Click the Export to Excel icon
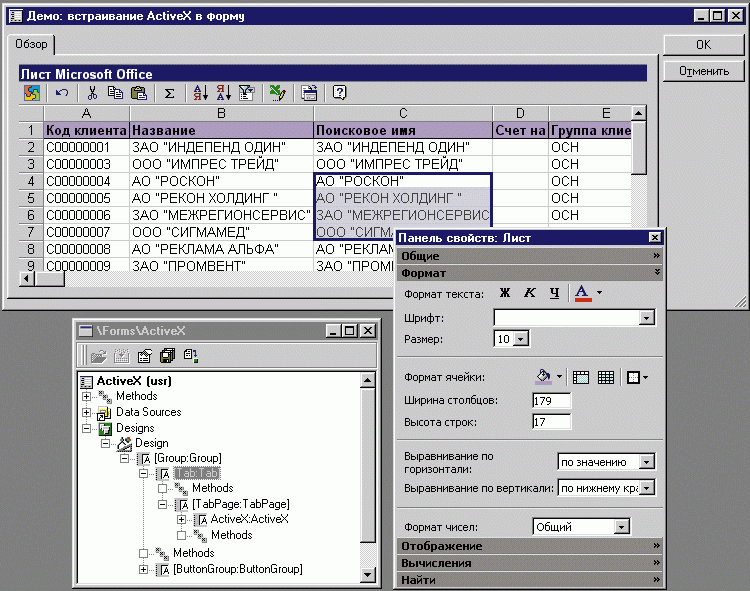This screenshot has height=591, width=750. [x=277, y=93]
